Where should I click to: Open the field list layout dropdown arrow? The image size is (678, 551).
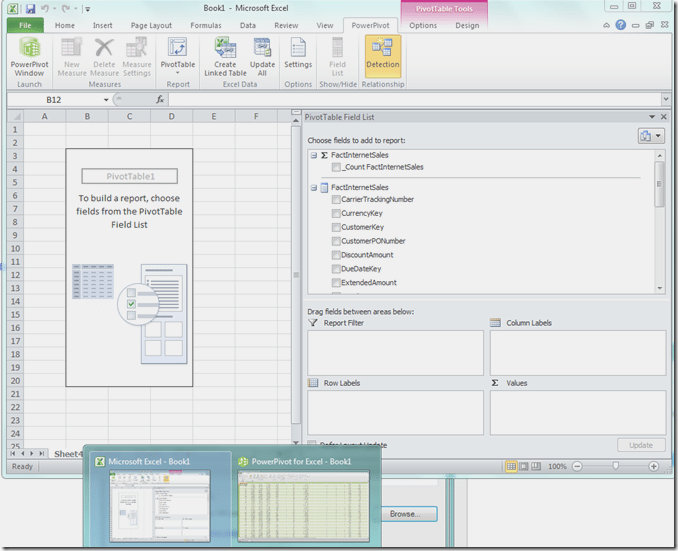658,136
